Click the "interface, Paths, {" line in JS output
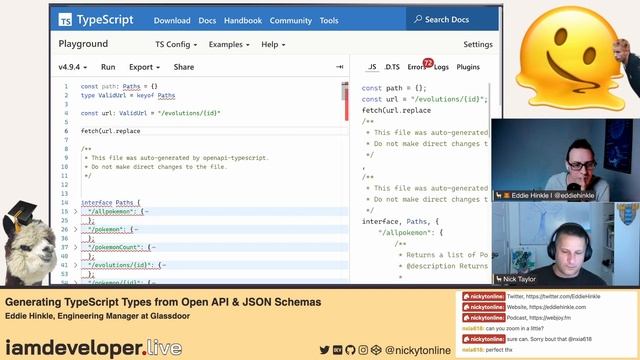Screen dimensions: 640x360 point(400,221)
